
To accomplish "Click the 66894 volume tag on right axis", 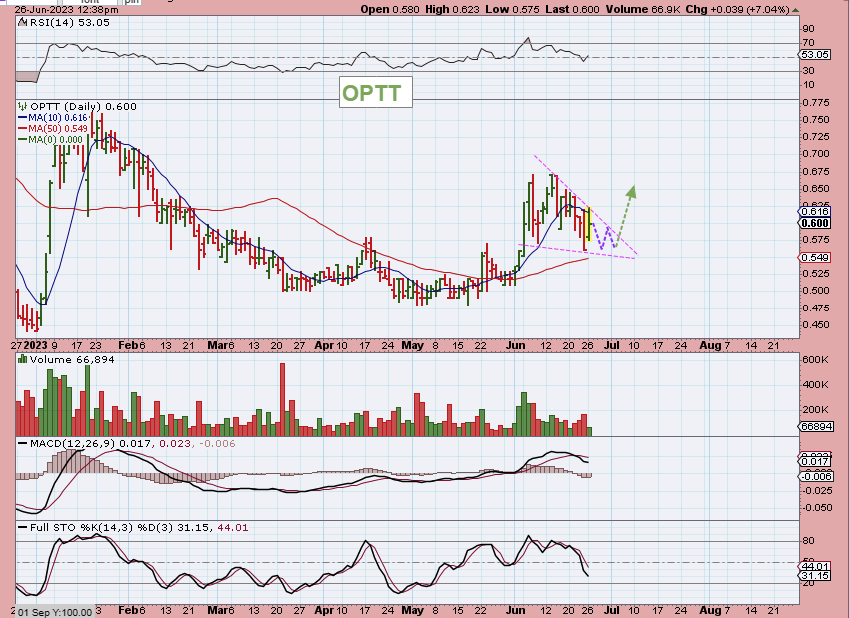I will (x=816, y=426).
